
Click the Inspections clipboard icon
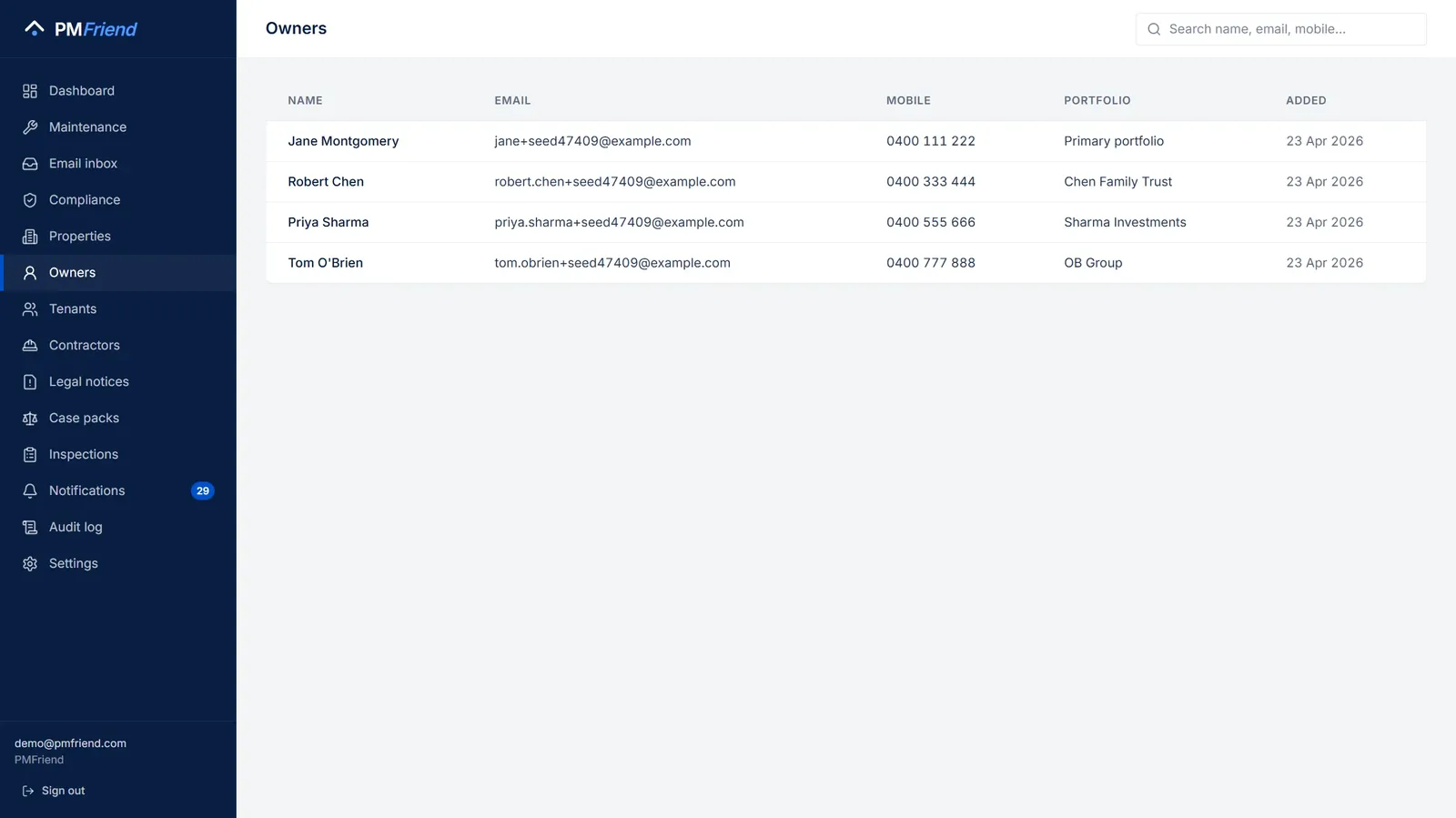[30, 455]
